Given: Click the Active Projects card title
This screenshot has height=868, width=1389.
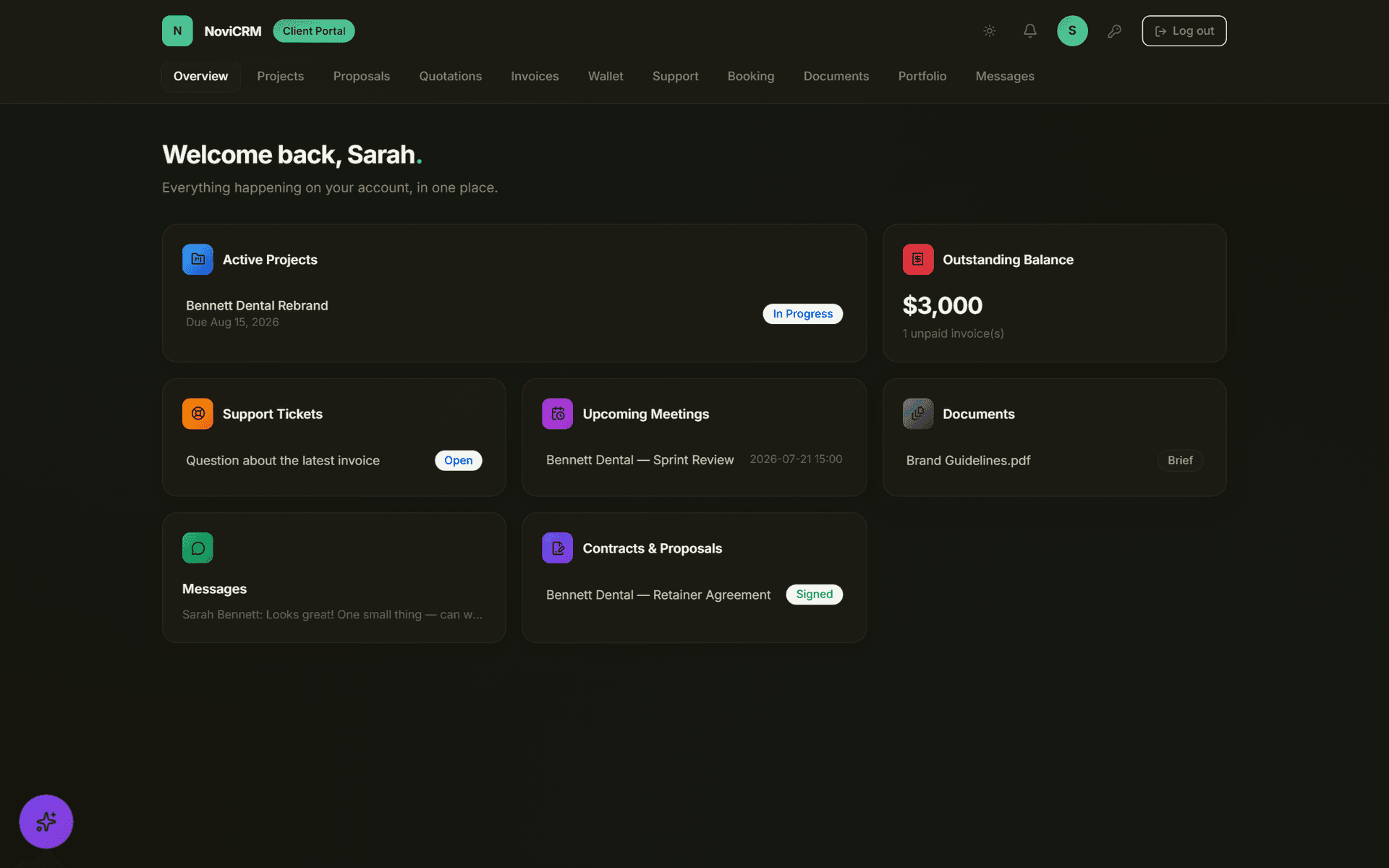Looking at the screenshot, I should (270, 260).
